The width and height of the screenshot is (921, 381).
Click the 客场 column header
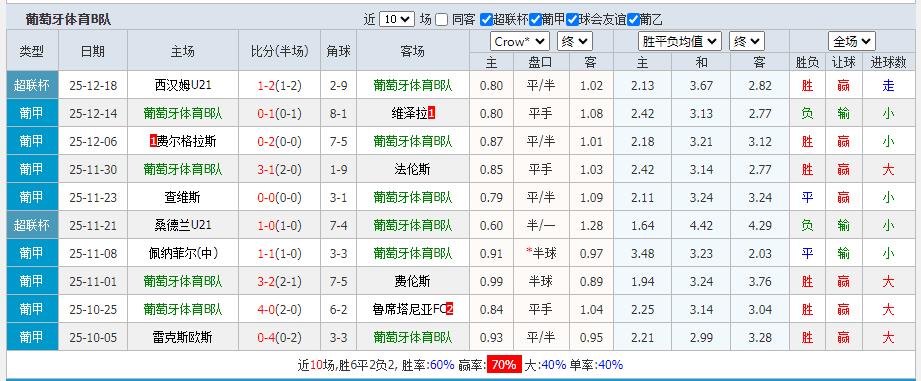(x=412, y=51)
